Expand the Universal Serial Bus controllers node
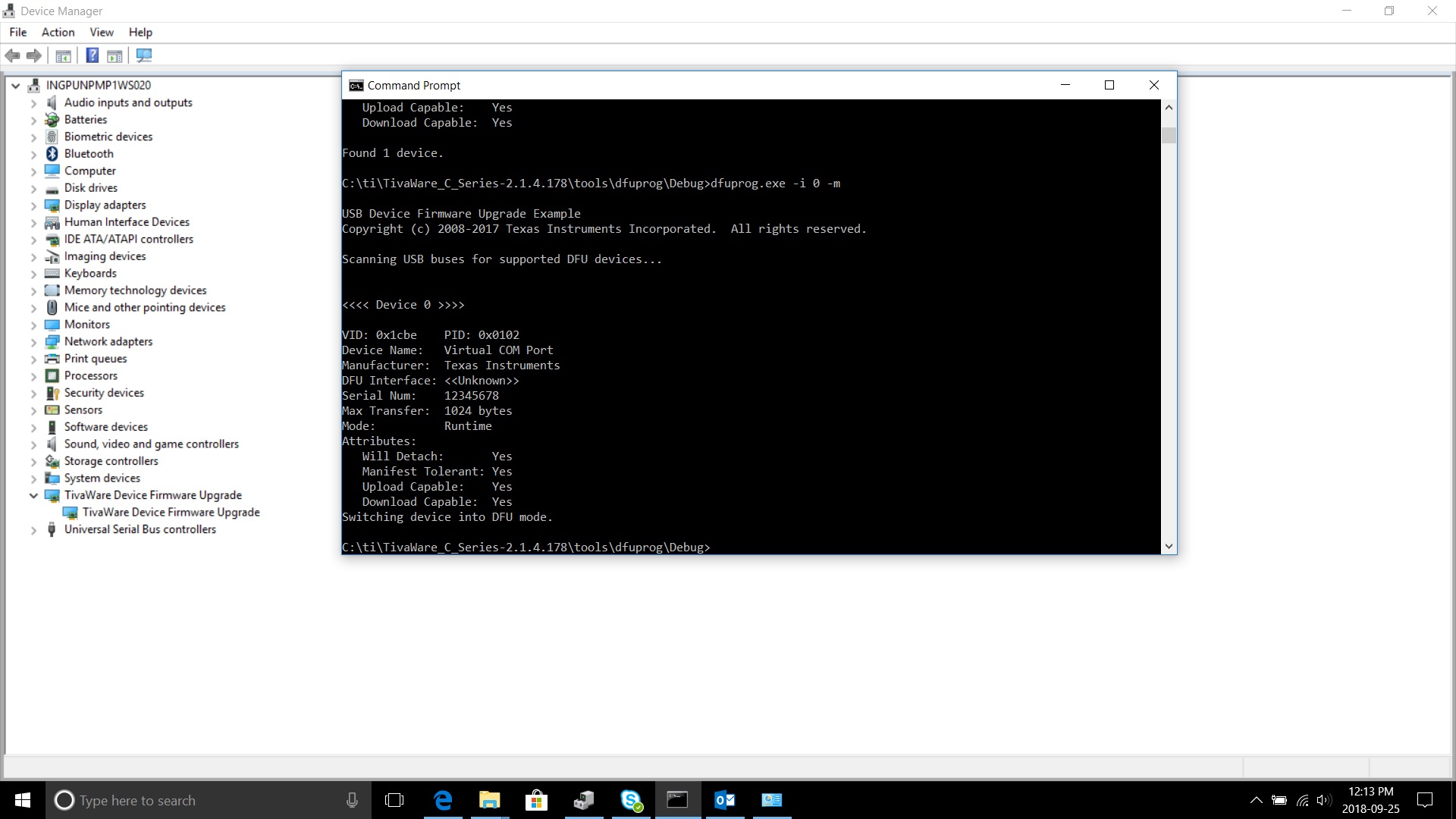1456x819 pixels. (x=33, y=529)
